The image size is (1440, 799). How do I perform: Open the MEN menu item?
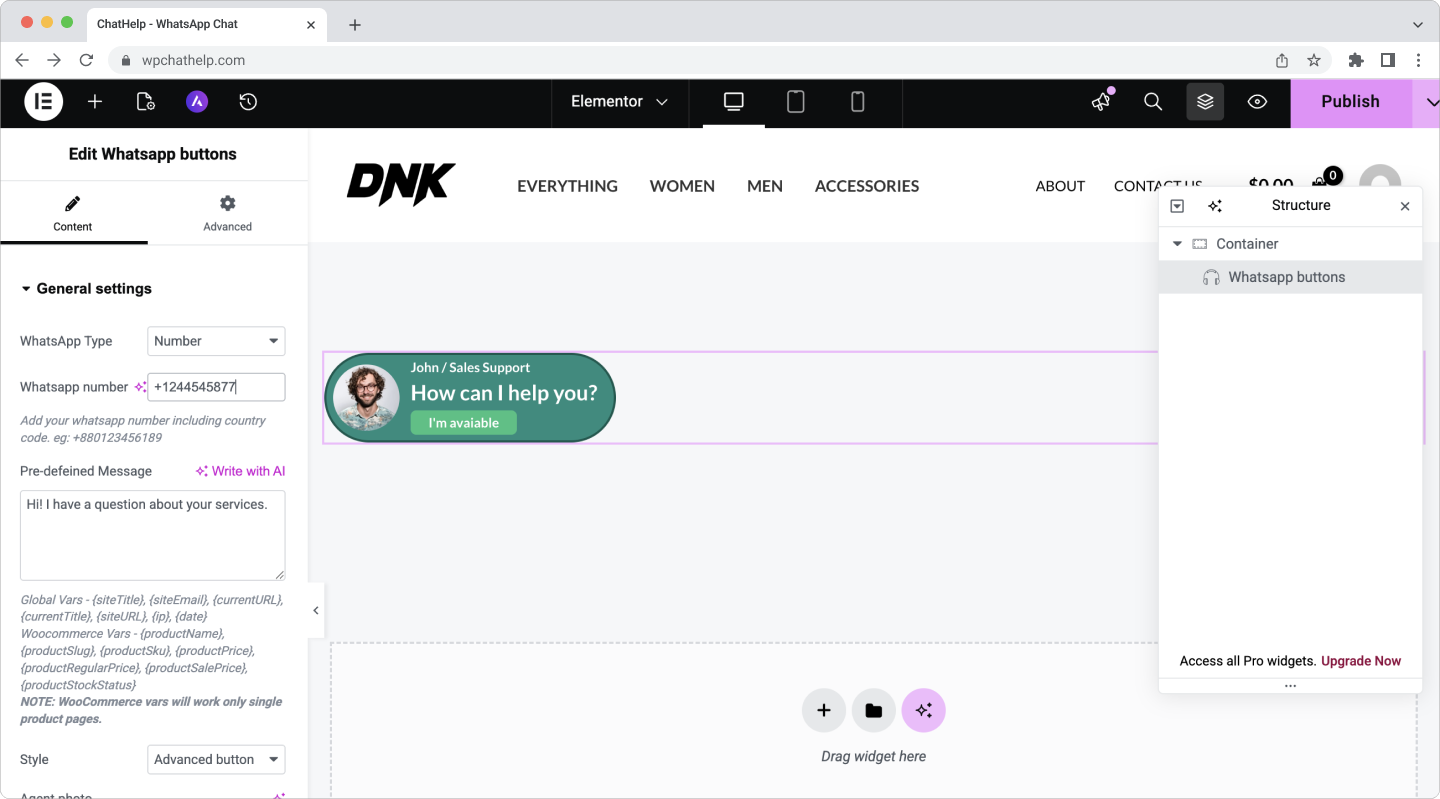pyautogui.click(x=765, y=186)
